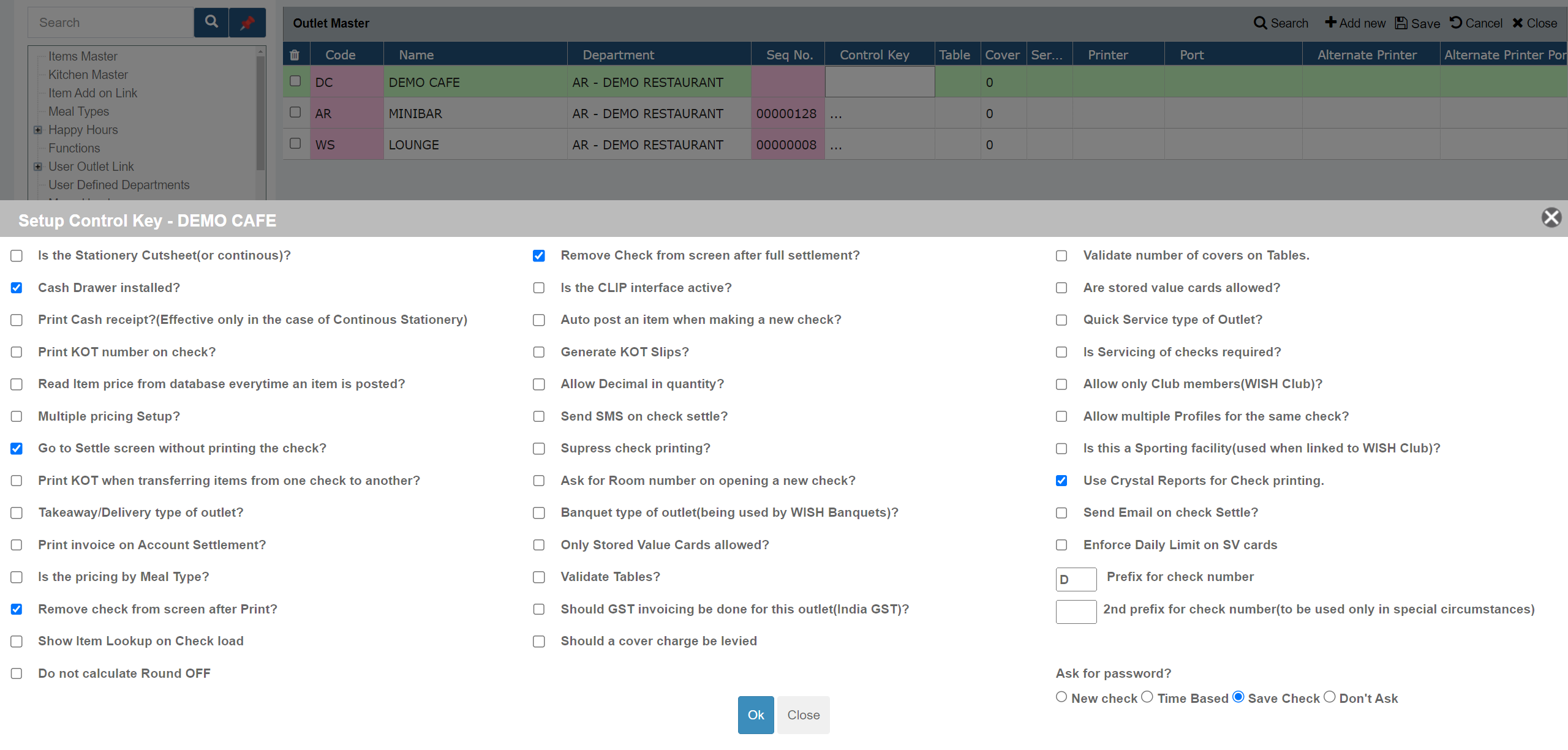Click the trash delete icon in grid header

[x=295, y=55]
